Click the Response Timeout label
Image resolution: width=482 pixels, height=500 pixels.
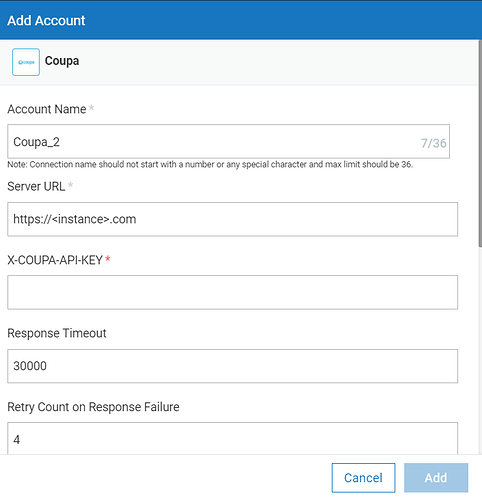point(57,333)
